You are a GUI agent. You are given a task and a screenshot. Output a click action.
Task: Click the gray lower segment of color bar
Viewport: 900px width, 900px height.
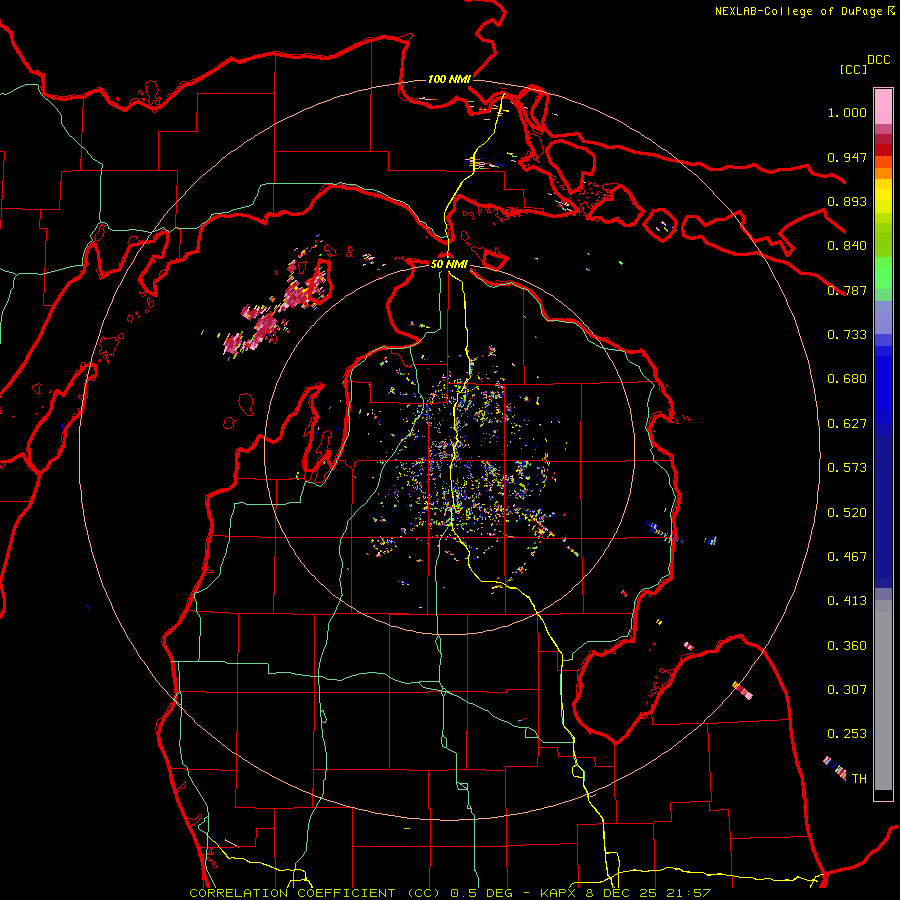[883, 695]
